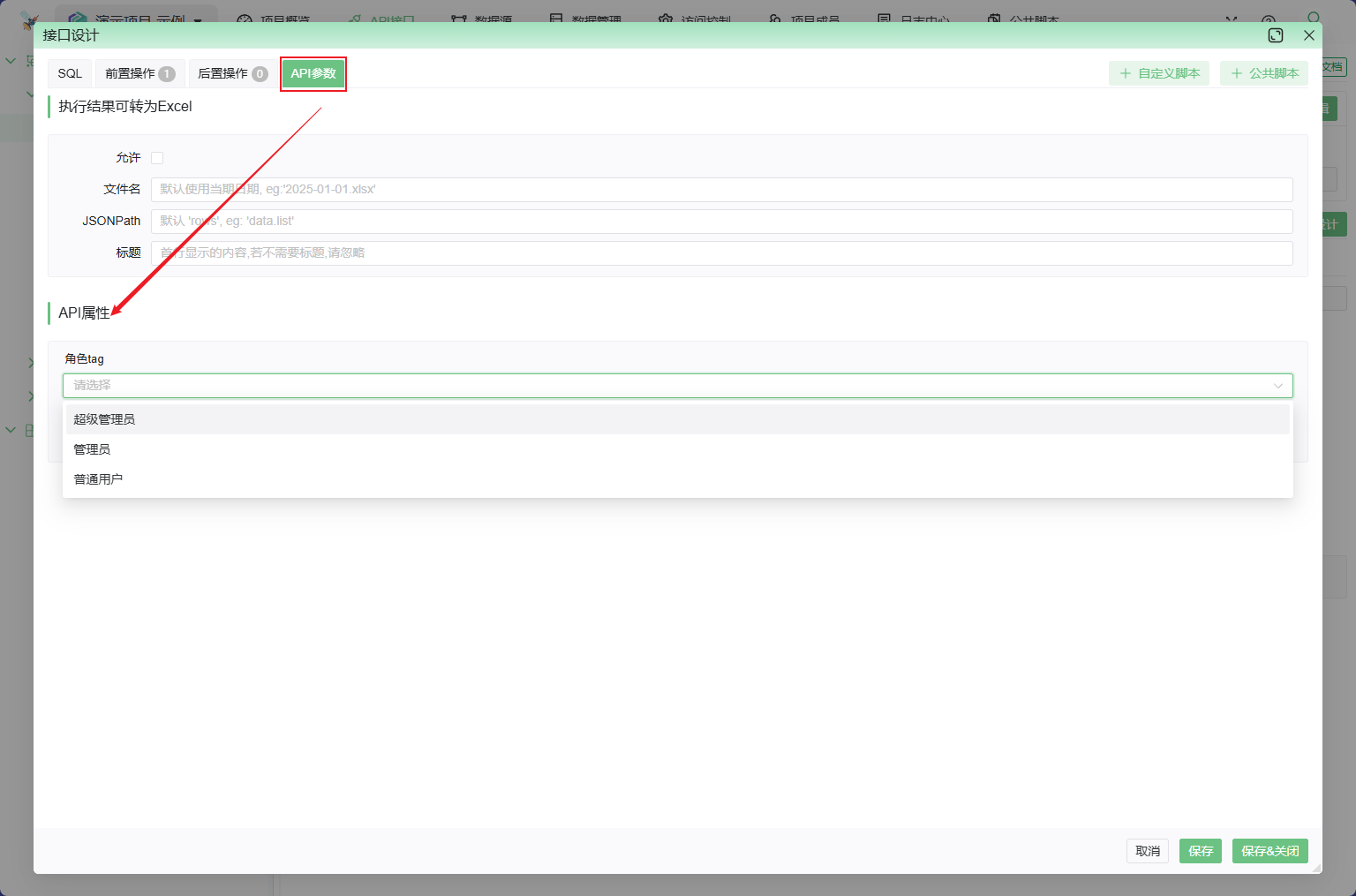
Task: Switch to the 后置操作 tab
Action: pos(232,73)
